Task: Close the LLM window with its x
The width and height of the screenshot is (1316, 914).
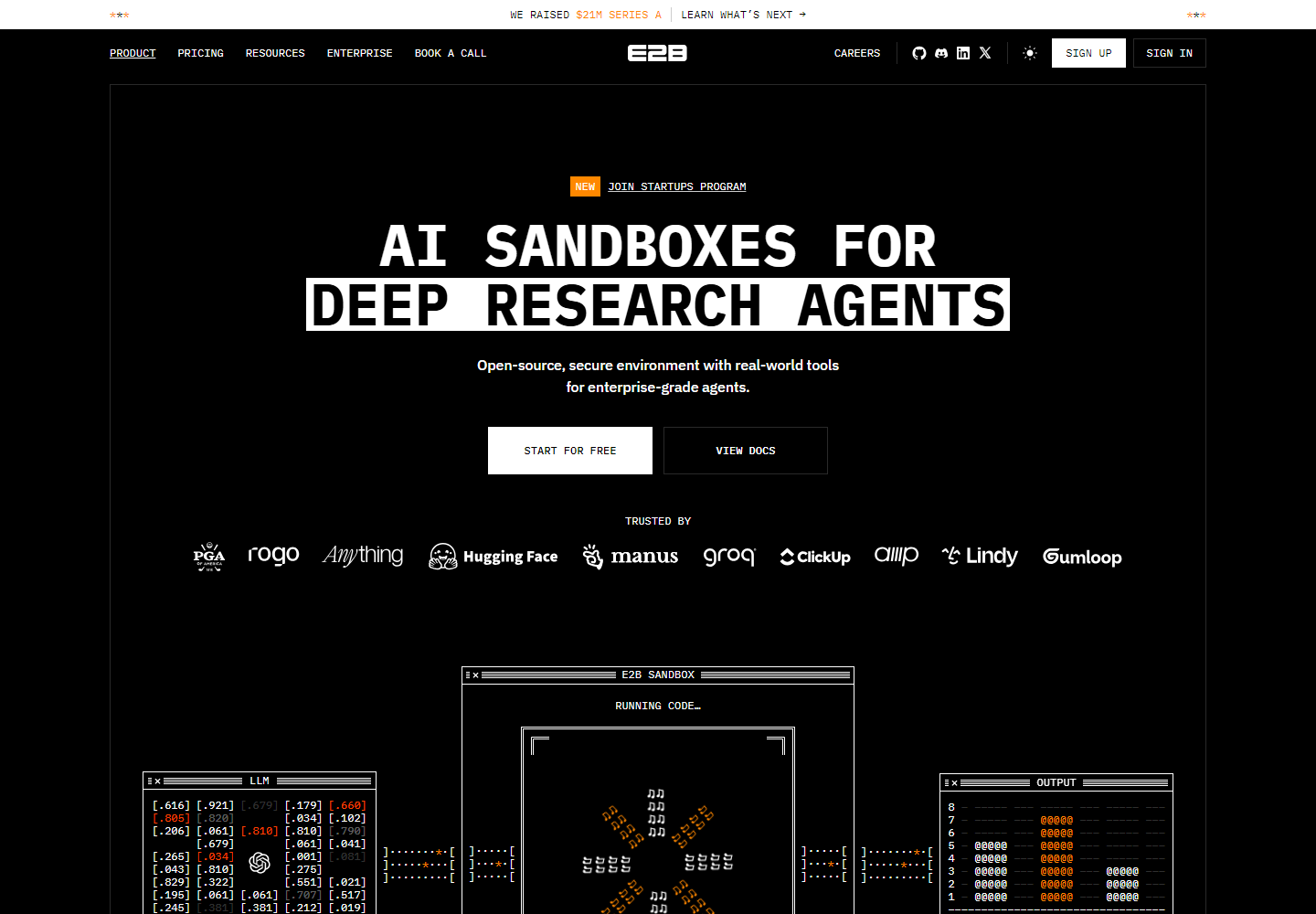Action: [157, 781]
